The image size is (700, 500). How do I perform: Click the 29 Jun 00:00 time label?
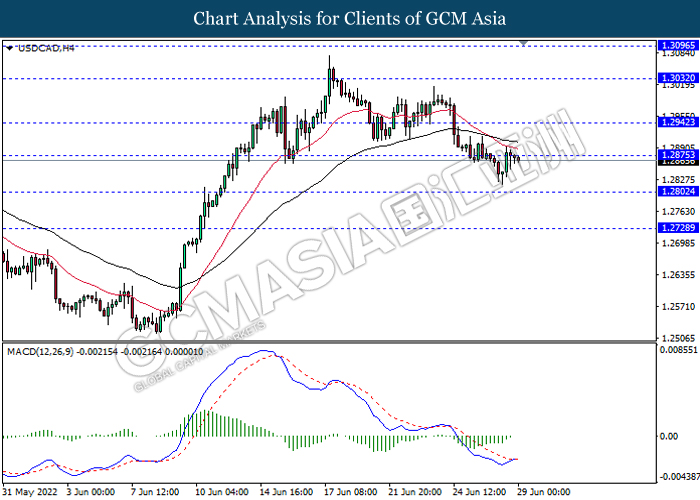tap(544, 492)
